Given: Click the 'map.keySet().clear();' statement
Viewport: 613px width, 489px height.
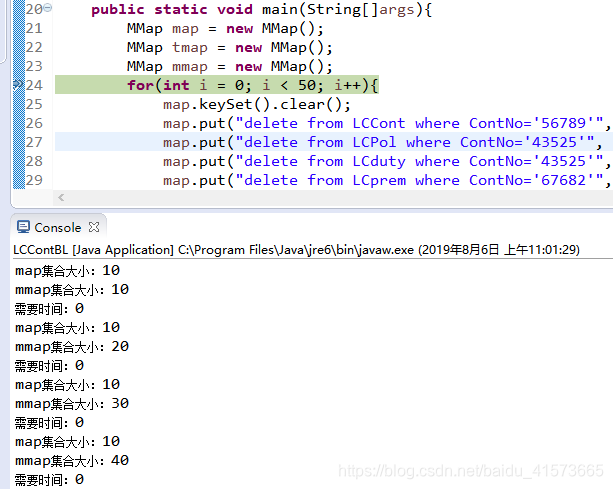Looking at the screenshot, I should [x=257, y=104].
